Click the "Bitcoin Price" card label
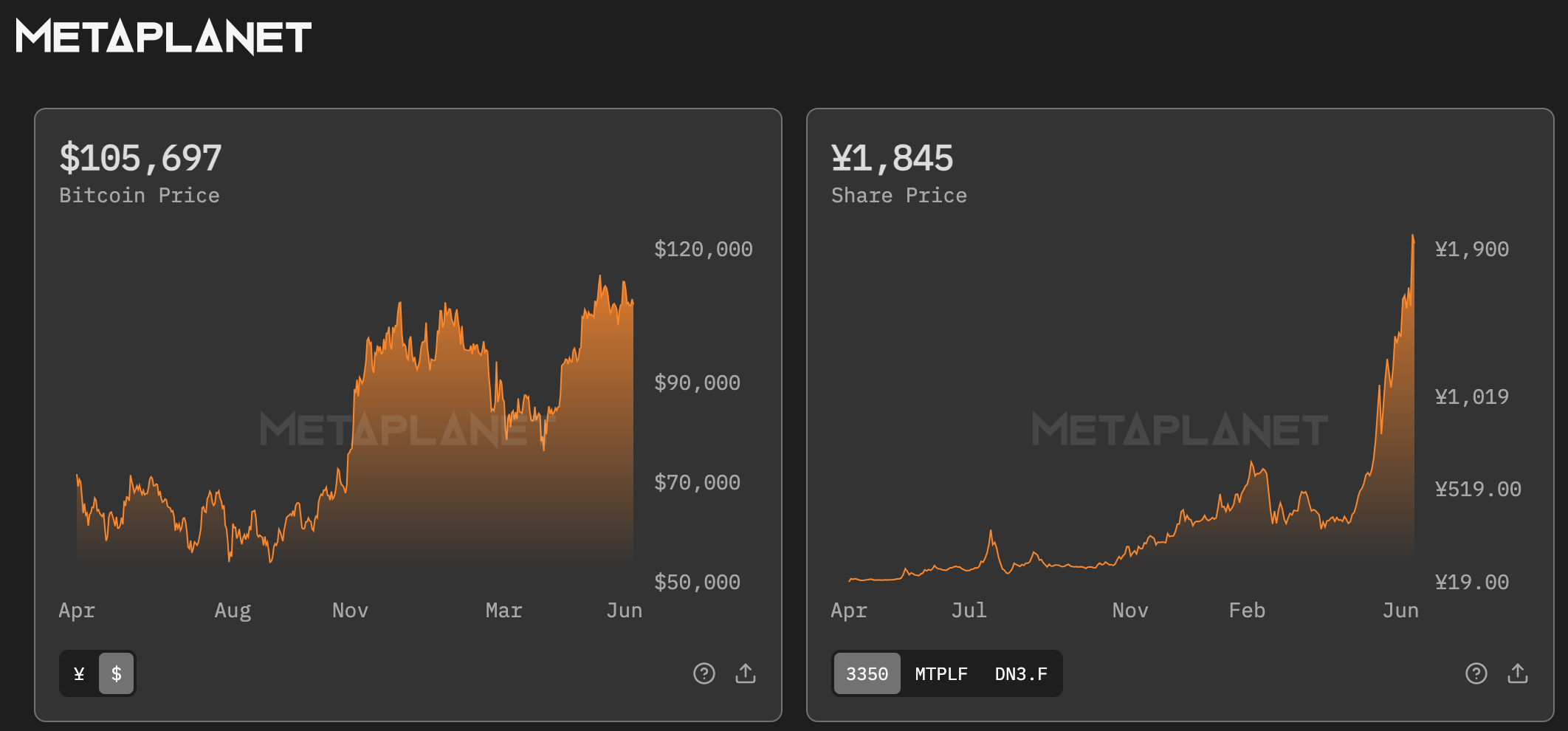The width and height of the screenshot is (1568, 731). 139,196
